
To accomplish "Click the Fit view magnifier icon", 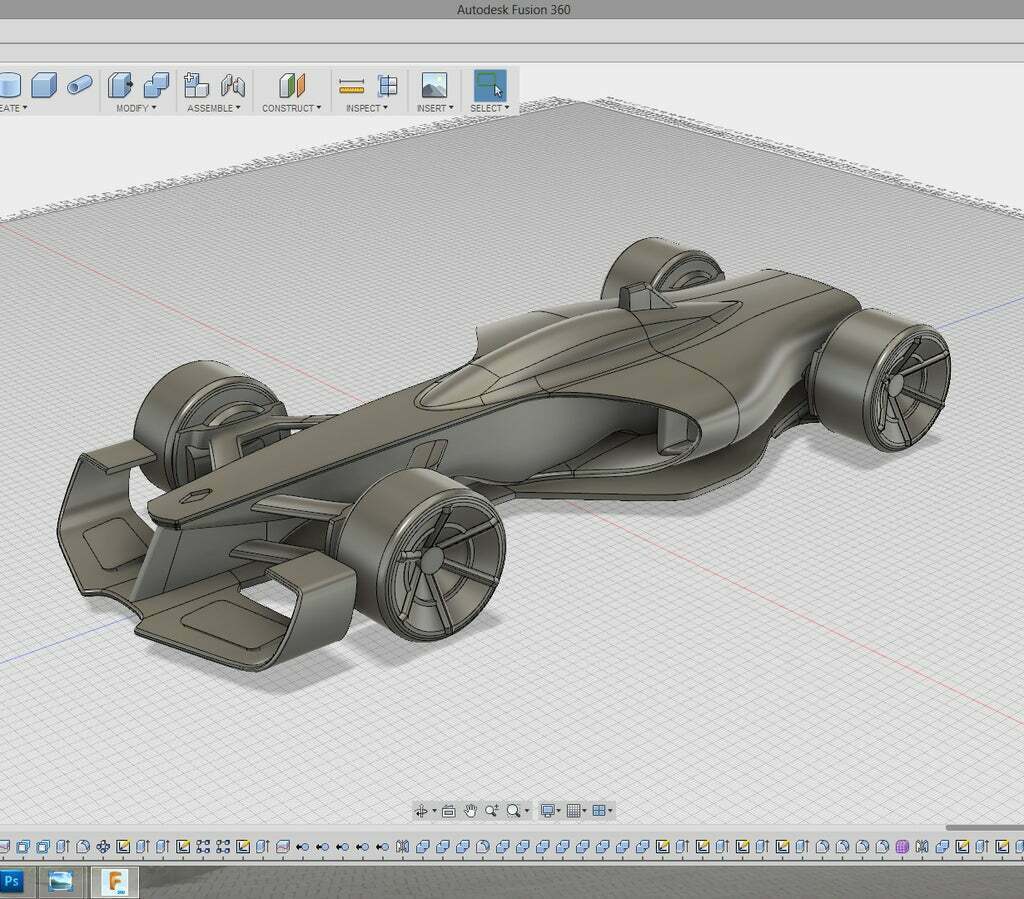I will [x=513, y=810].
